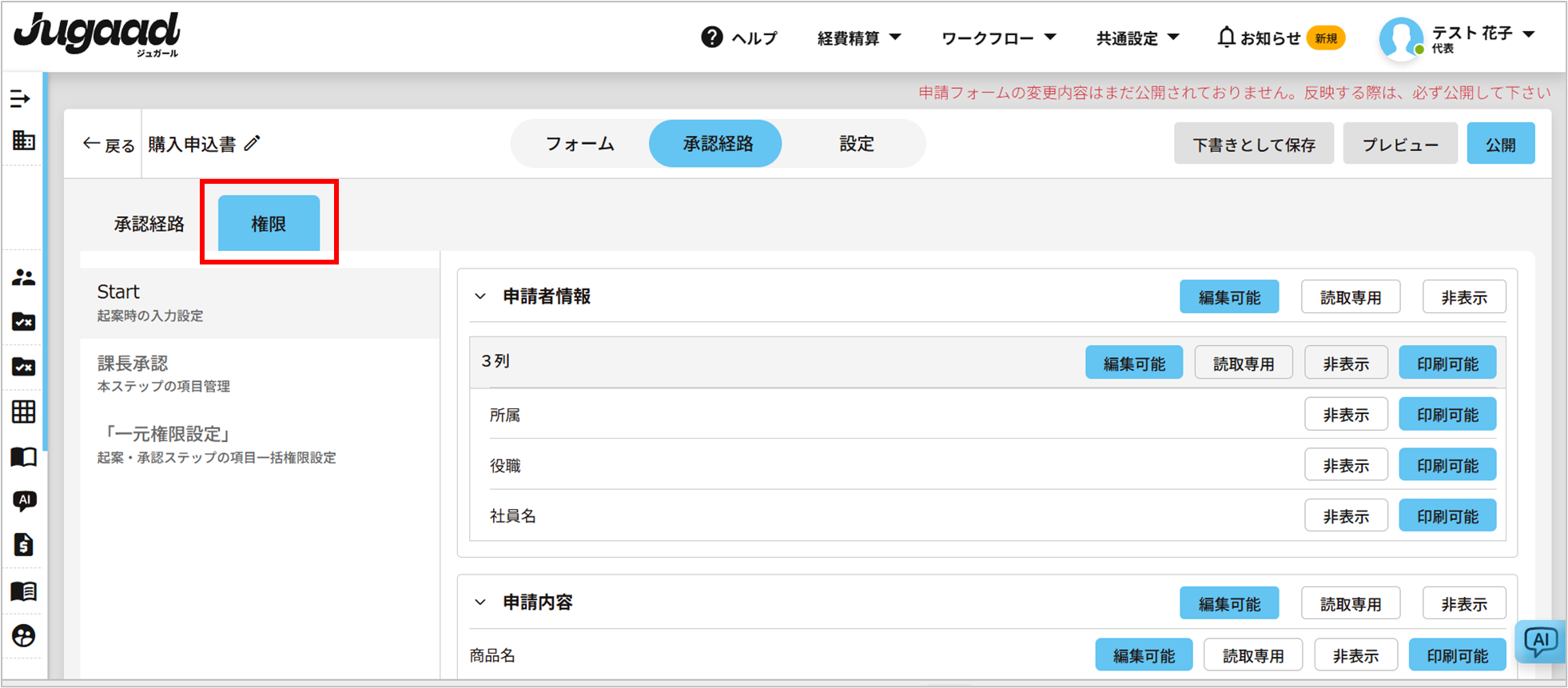Open the people icon in the sidebar
This screenshot has height=688, width=1568.
23,278
